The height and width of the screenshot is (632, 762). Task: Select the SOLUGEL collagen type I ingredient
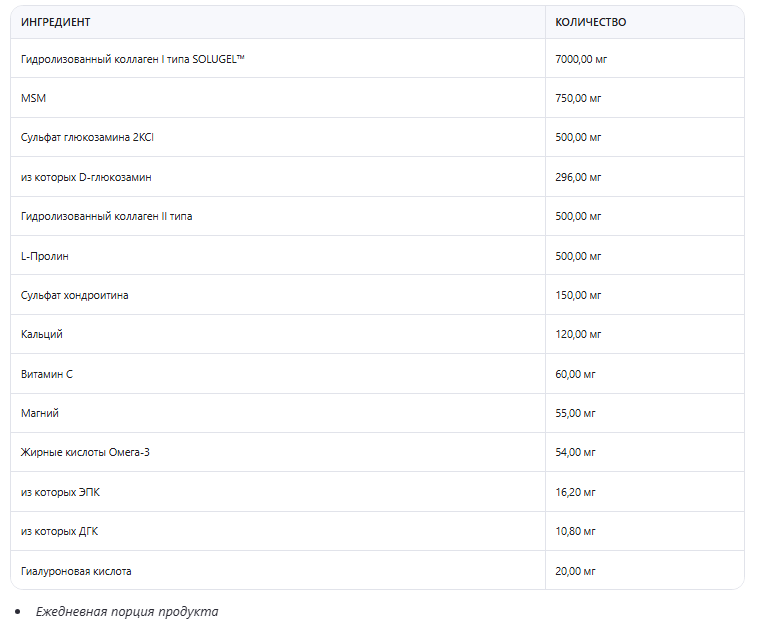tap(132, 59)
